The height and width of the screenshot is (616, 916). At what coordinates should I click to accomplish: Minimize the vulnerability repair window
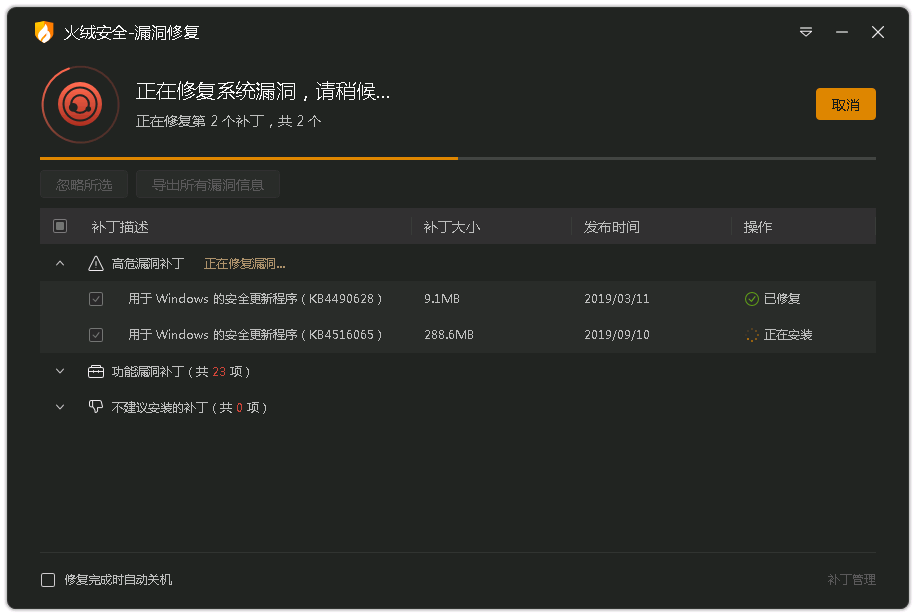tap(841, 32)
